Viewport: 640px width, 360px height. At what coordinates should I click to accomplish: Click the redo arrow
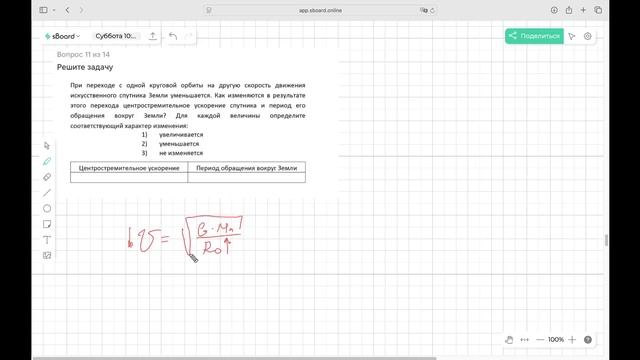(x=188, y=36)
